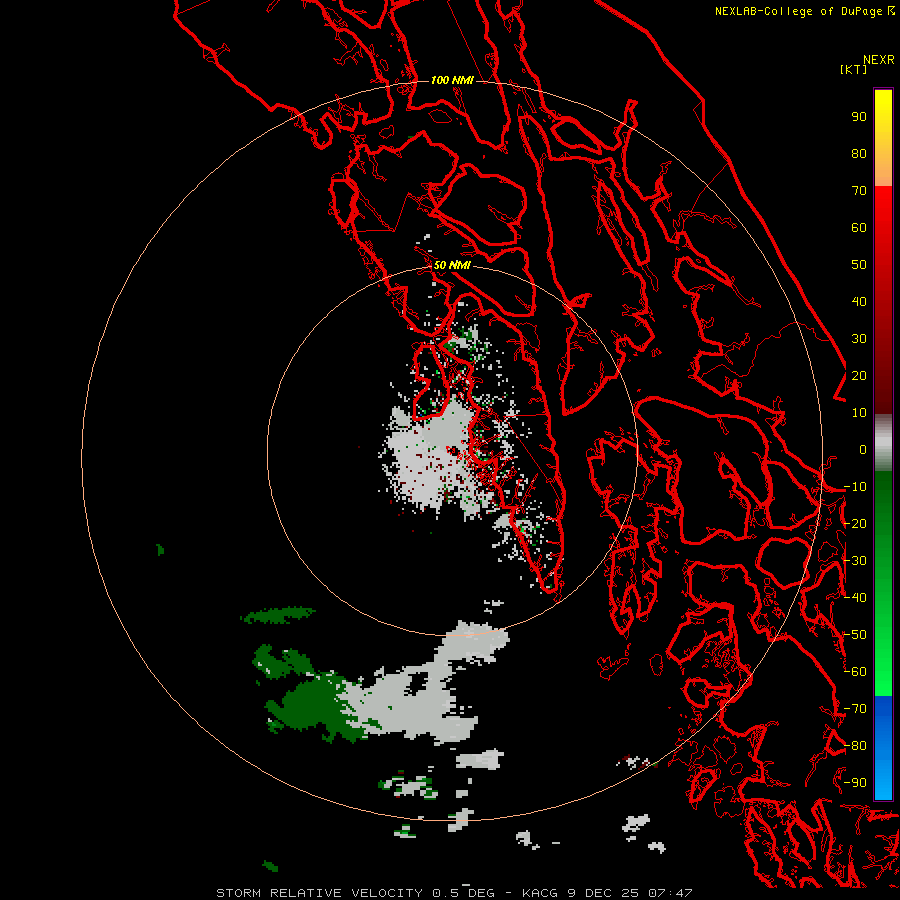Click the 'NEXR' label above the color scale
Image resolution: width=900 pixels, height=900 pixels.
tap(879, 60)
